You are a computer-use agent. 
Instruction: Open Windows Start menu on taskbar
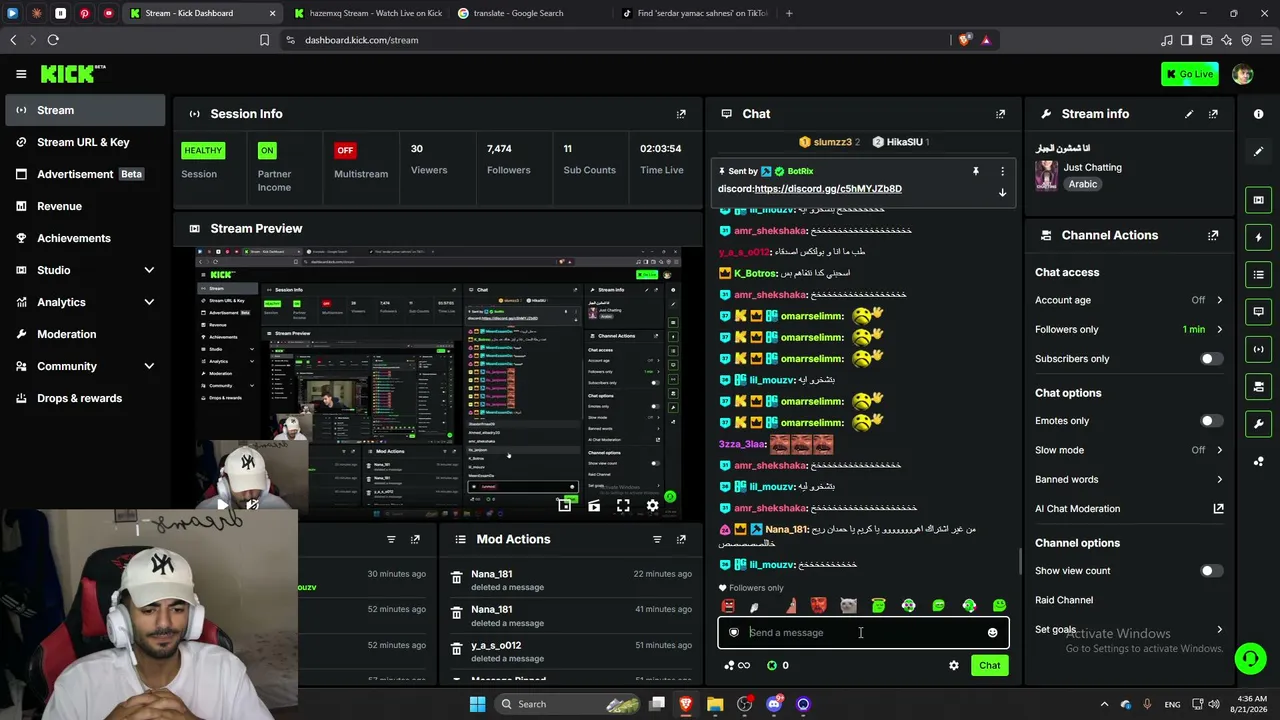click(477, 704)
